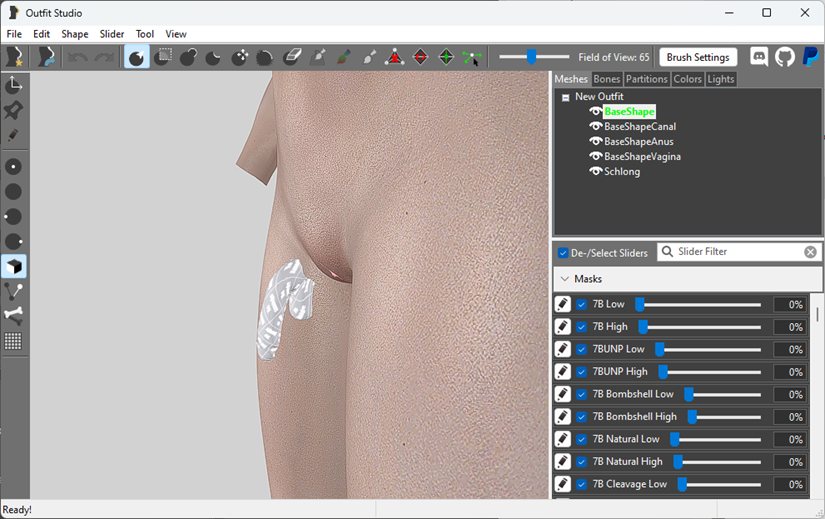Choose the Flip Edge tool
This screenshot has width=825, height=519.
(420, 57)
